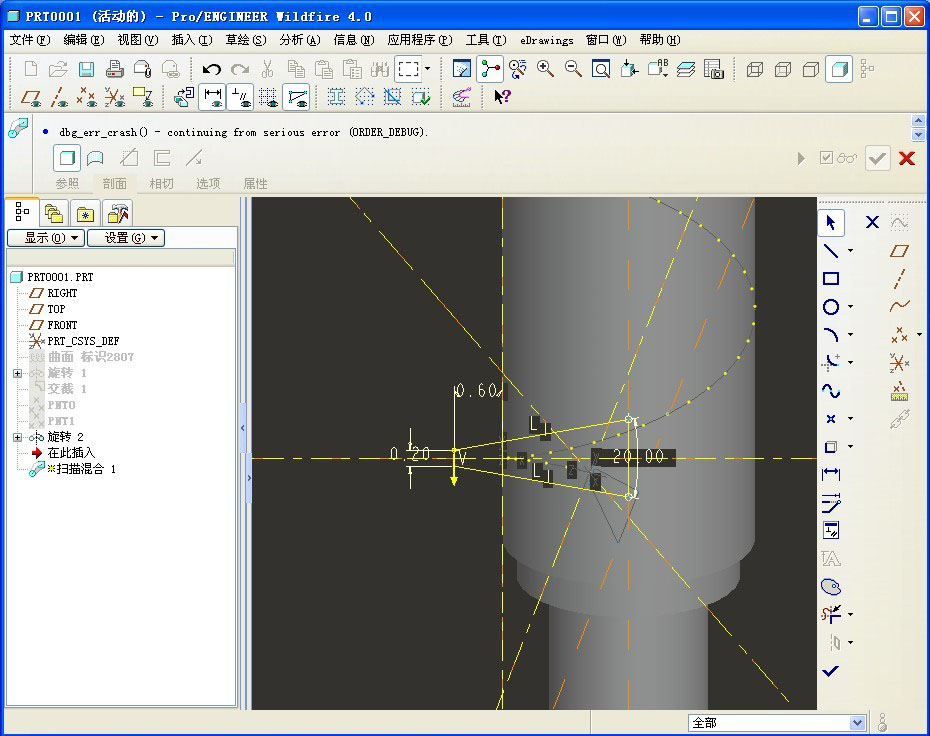Select the Point sketch tool
This screenshot has width=930, height=736.
831,419
